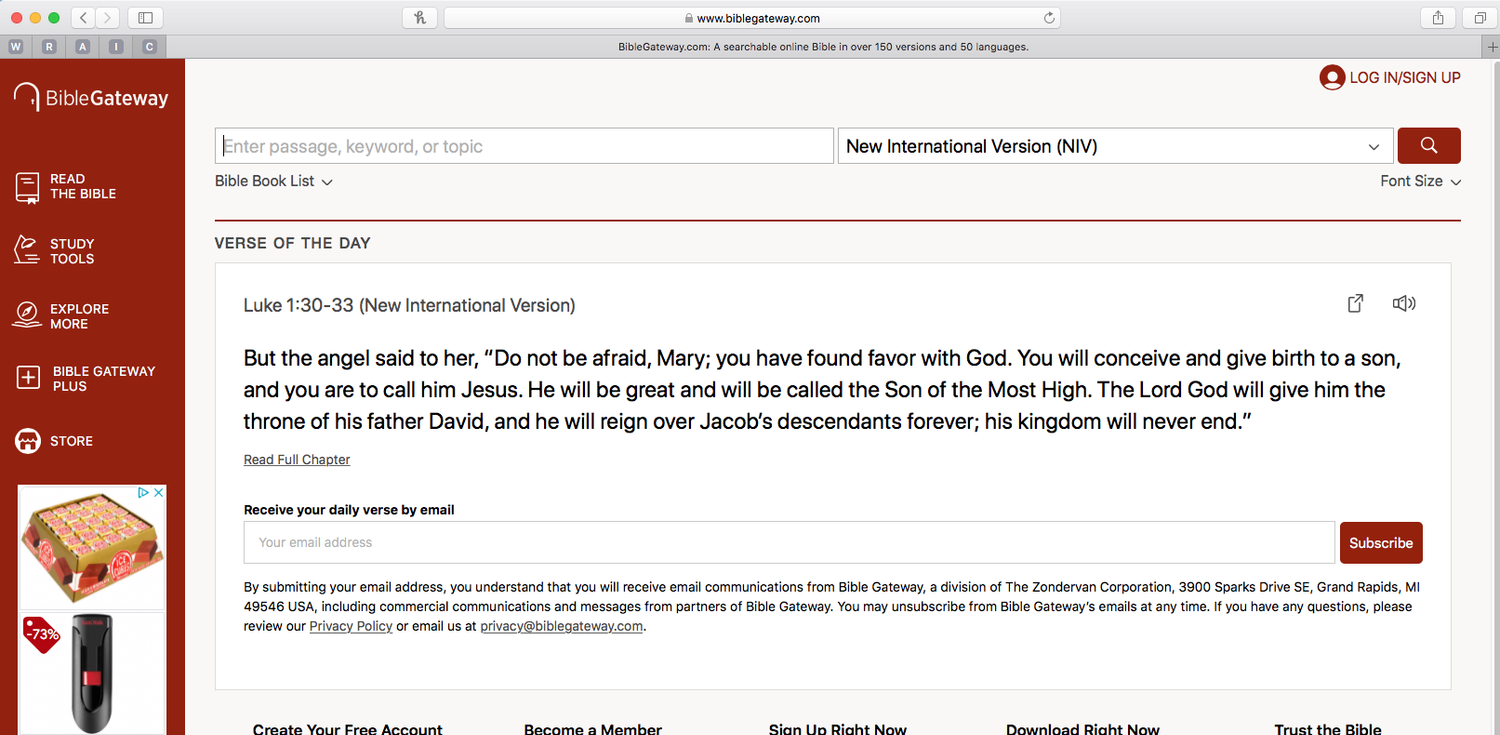This screenshot has height=735, width=1500.
Task: Click the user profile icon beside Log In
Action: 1332,78
